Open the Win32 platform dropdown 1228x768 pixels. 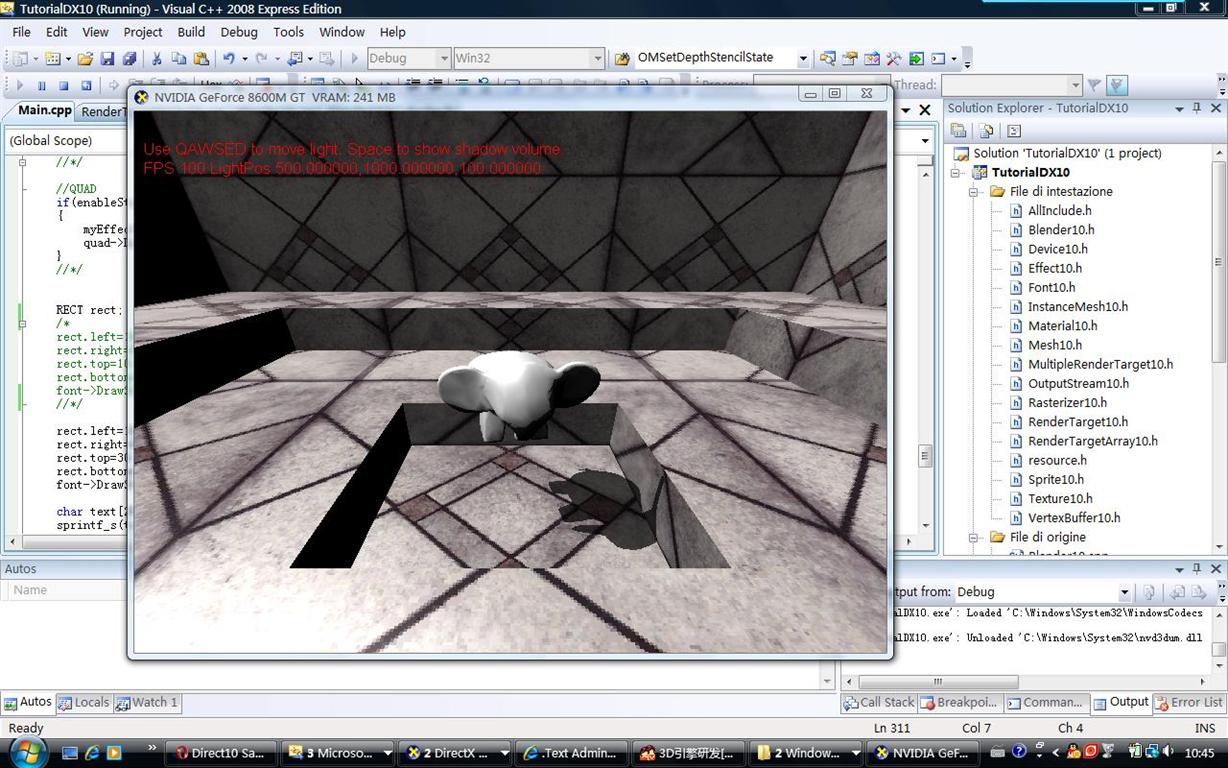(597, 58)
